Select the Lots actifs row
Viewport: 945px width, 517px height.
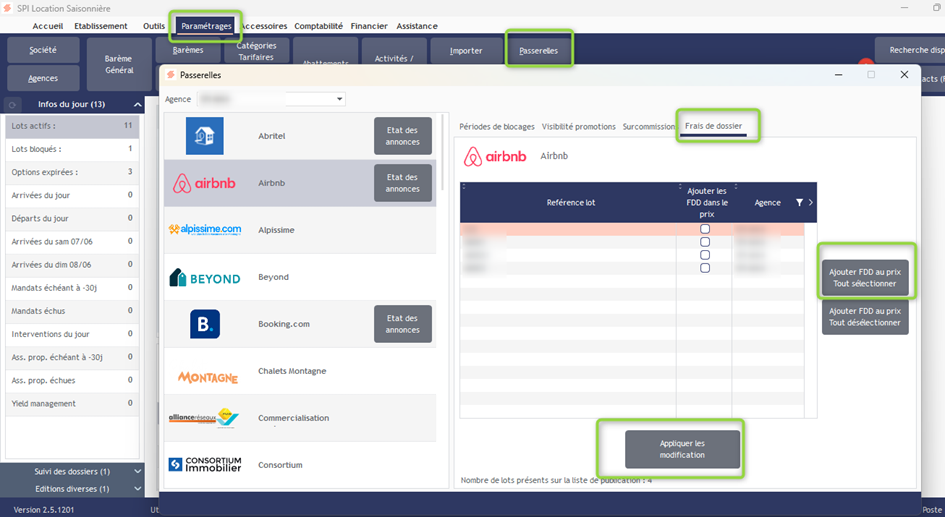pos(70,126)
